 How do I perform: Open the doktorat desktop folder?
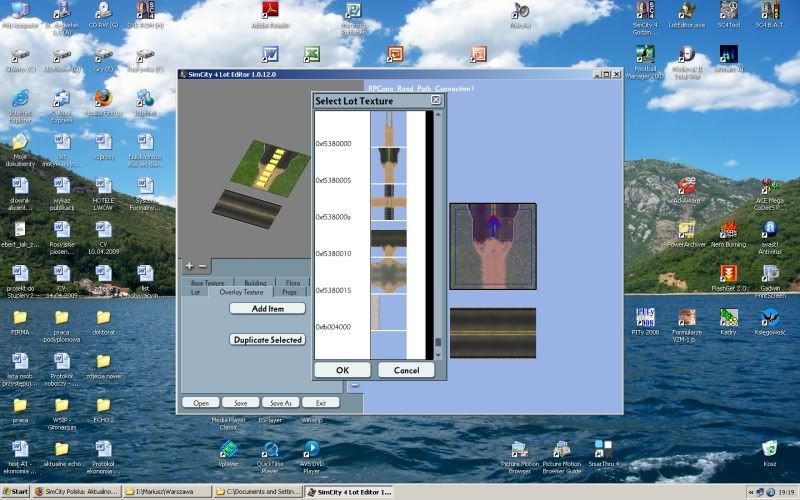click(103, 322)
